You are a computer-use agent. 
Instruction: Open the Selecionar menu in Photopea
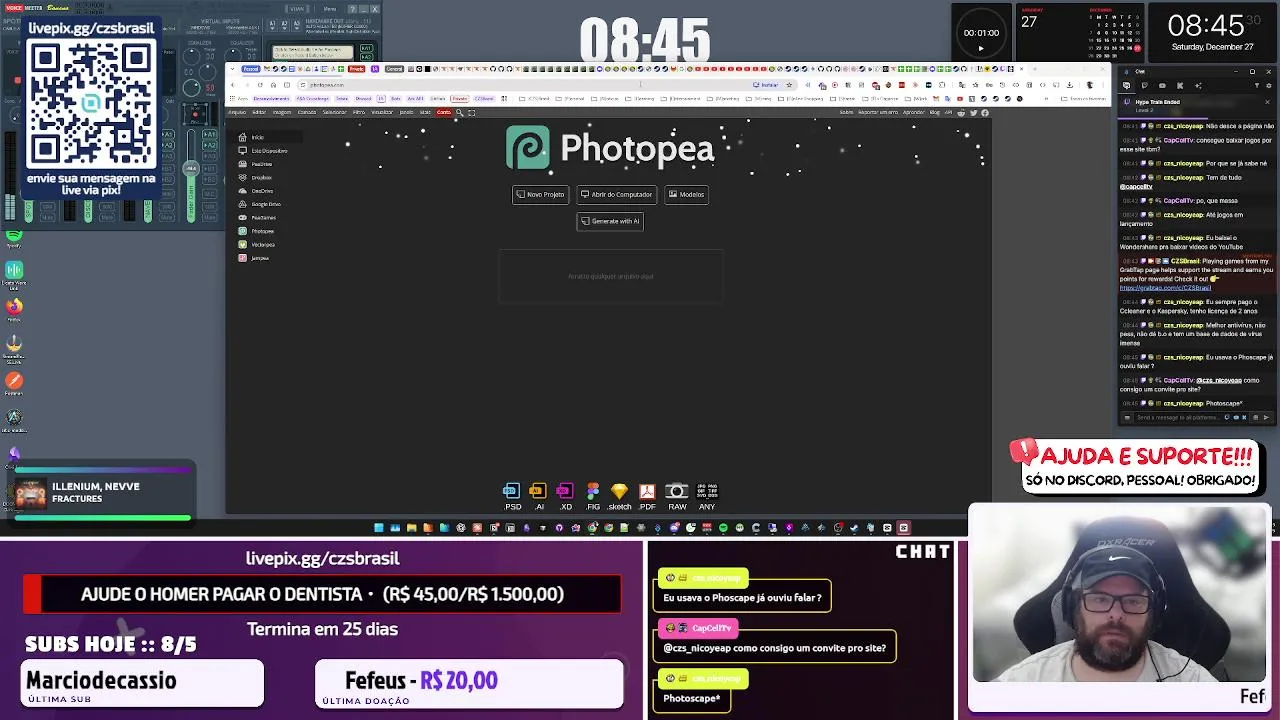334,112
